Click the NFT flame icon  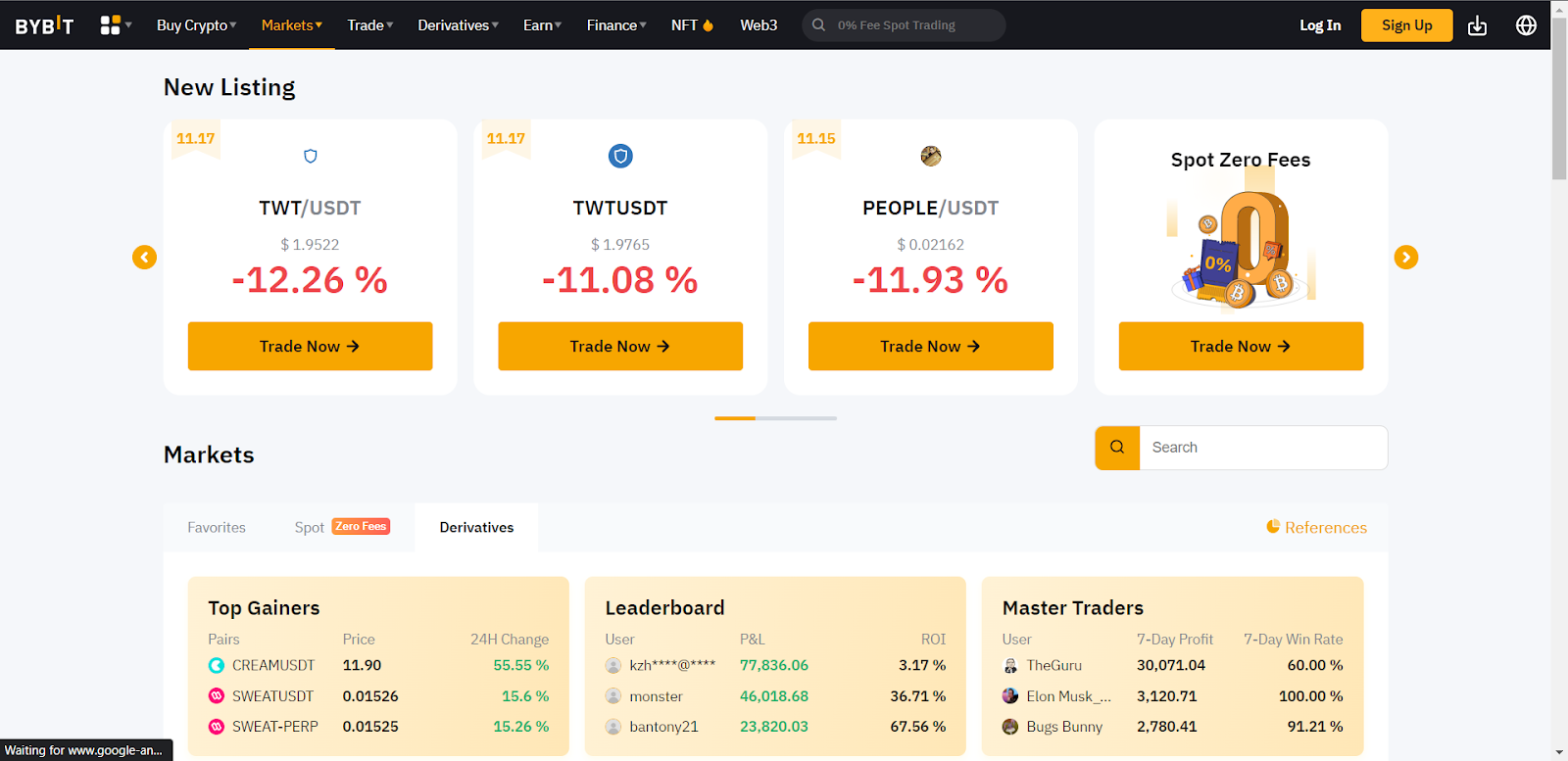pos(709,25)
